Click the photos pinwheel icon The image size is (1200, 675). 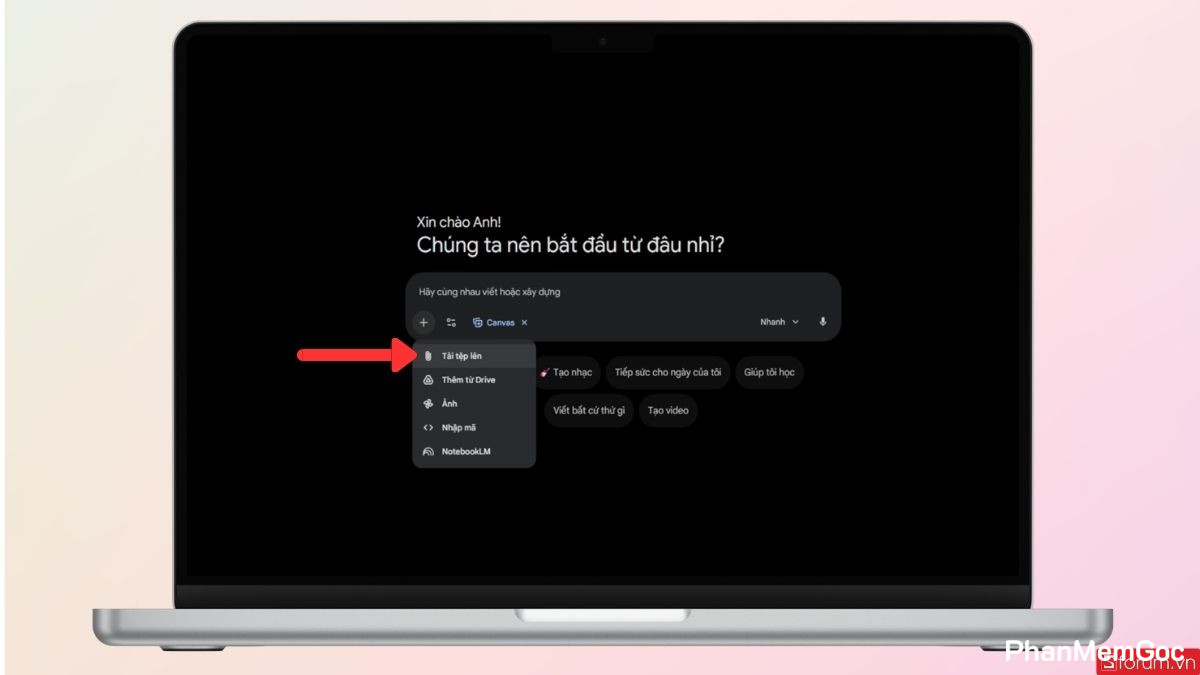(x=428, y=404)
